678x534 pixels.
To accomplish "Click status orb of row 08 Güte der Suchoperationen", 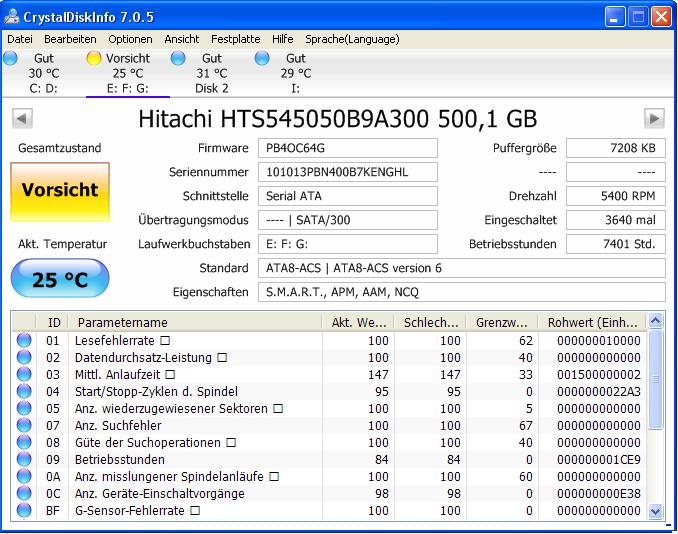I will click(x=24, y=442).
